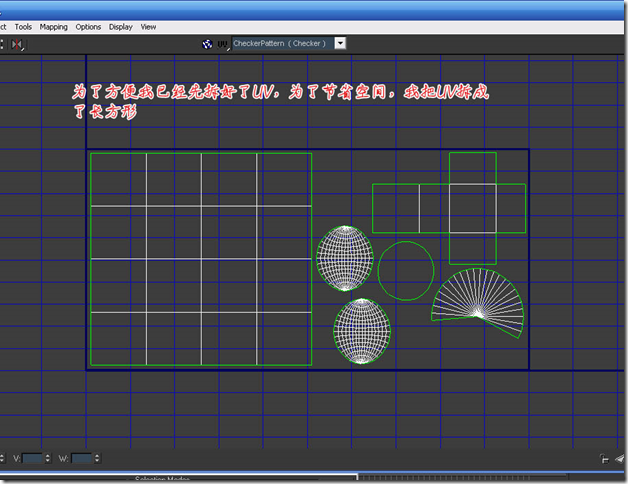Open the Display menu

coord(121,27)
